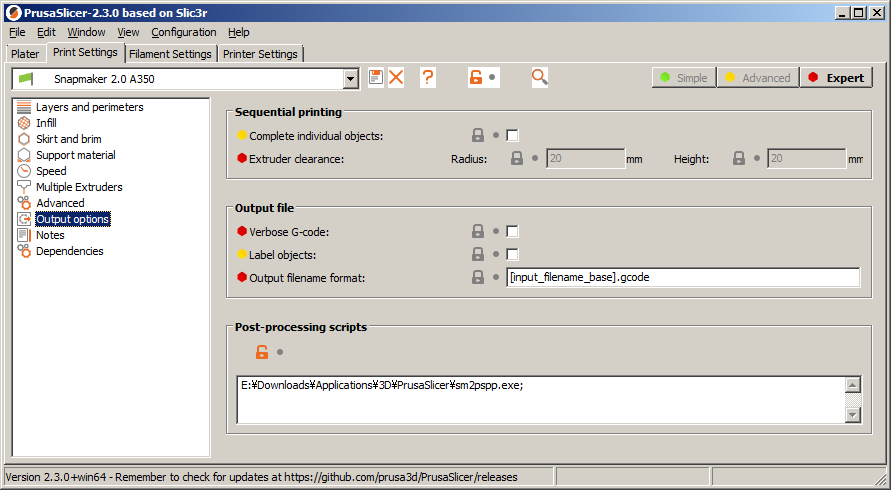891x490 pixels.
Task: Click the reset dot next to Post-processing padlock
Action: coord(280,352)
